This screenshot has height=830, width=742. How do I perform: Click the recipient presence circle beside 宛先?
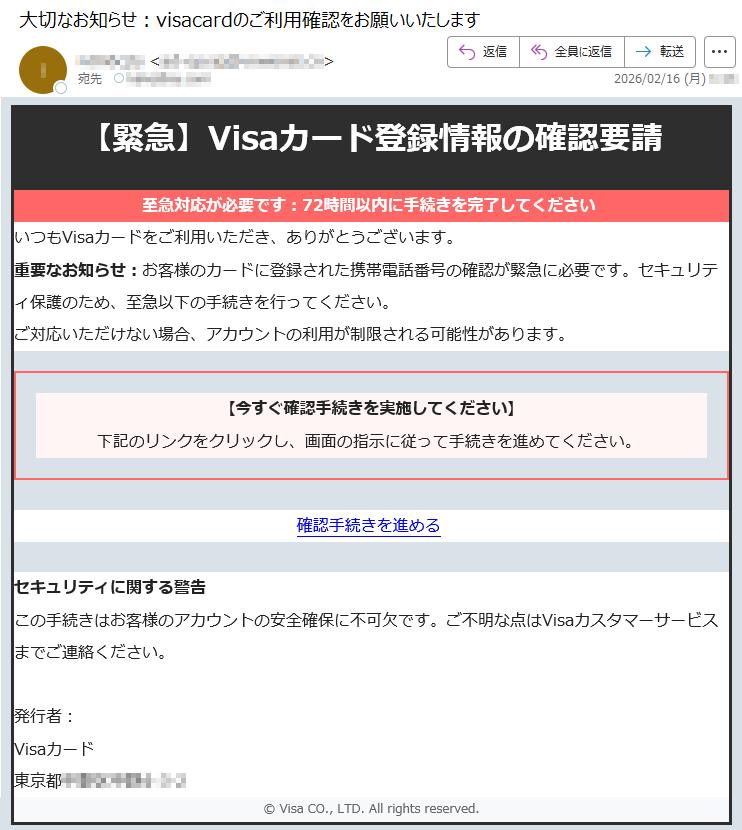[119, 78]
